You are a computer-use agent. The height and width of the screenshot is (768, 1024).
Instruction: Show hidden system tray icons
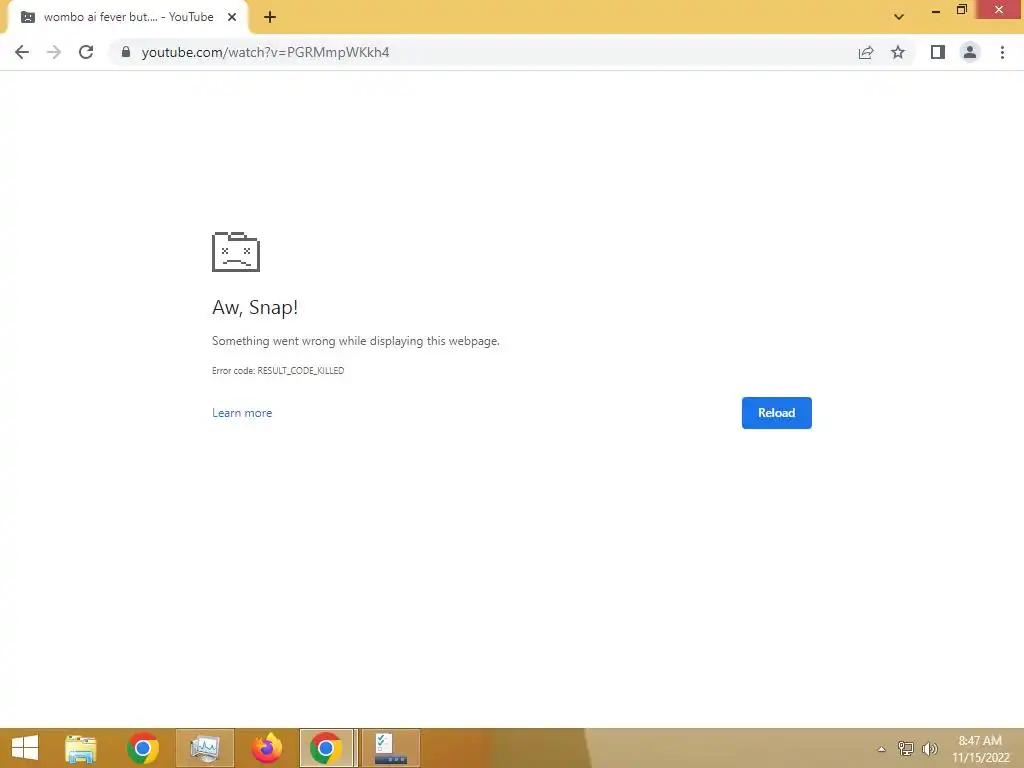882,749
